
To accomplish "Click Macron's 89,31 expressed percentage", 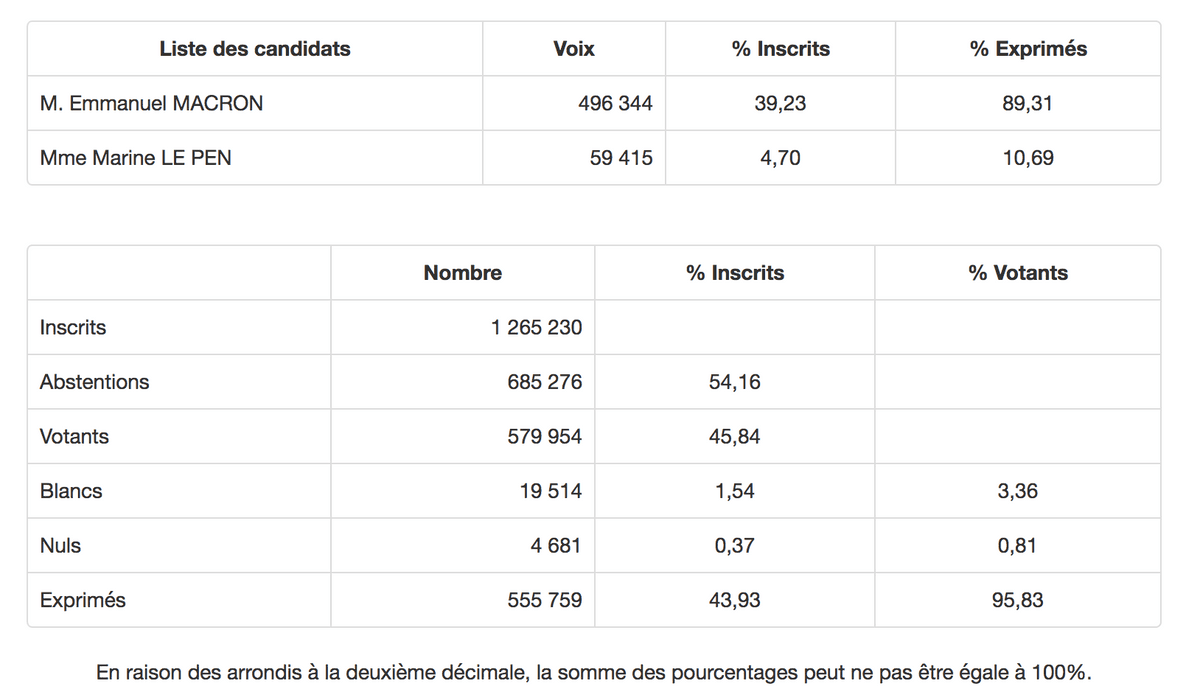I will (1028, 103).
